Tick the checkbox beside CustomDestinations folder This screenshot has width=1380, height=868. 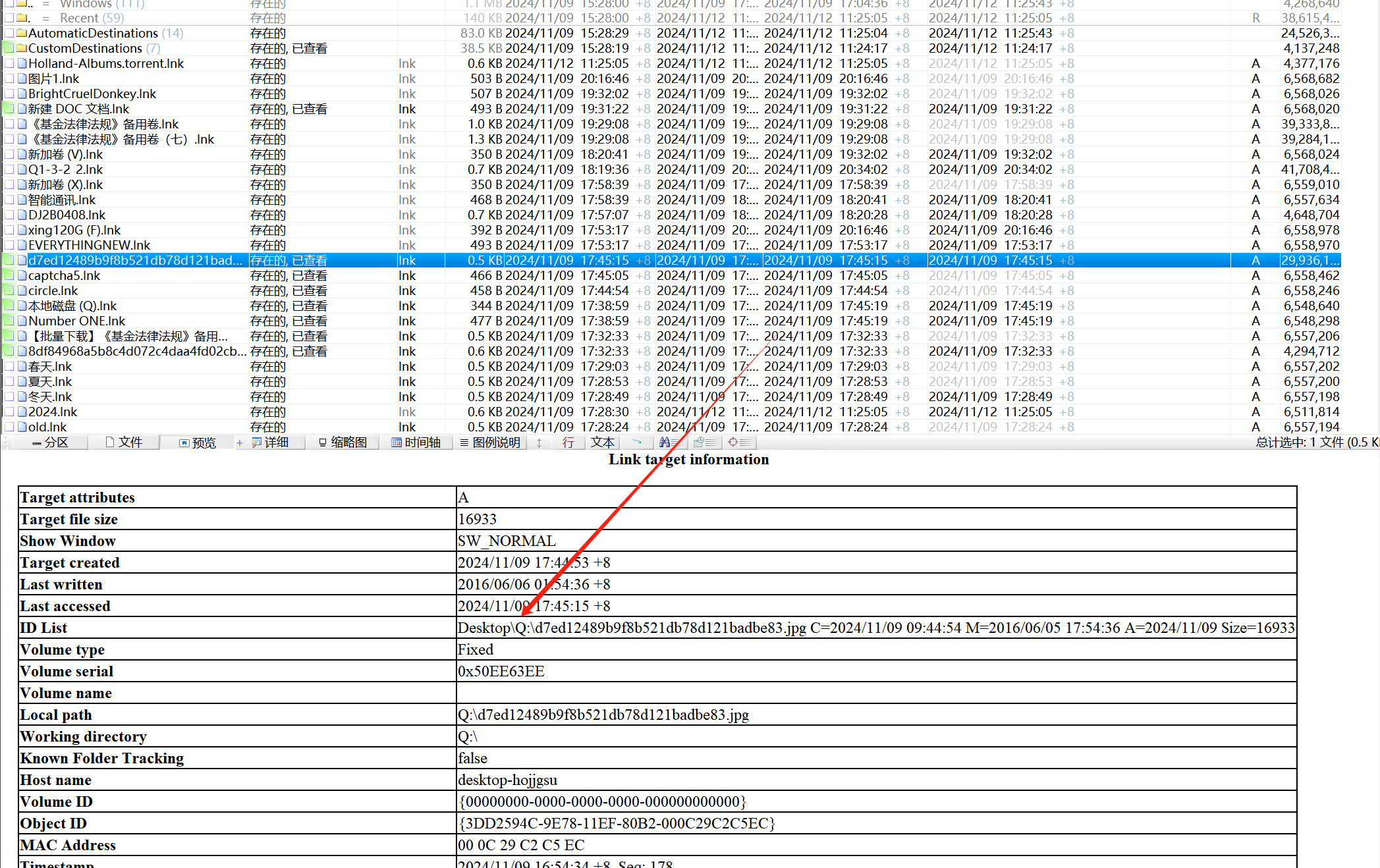[x=9, y=49]
